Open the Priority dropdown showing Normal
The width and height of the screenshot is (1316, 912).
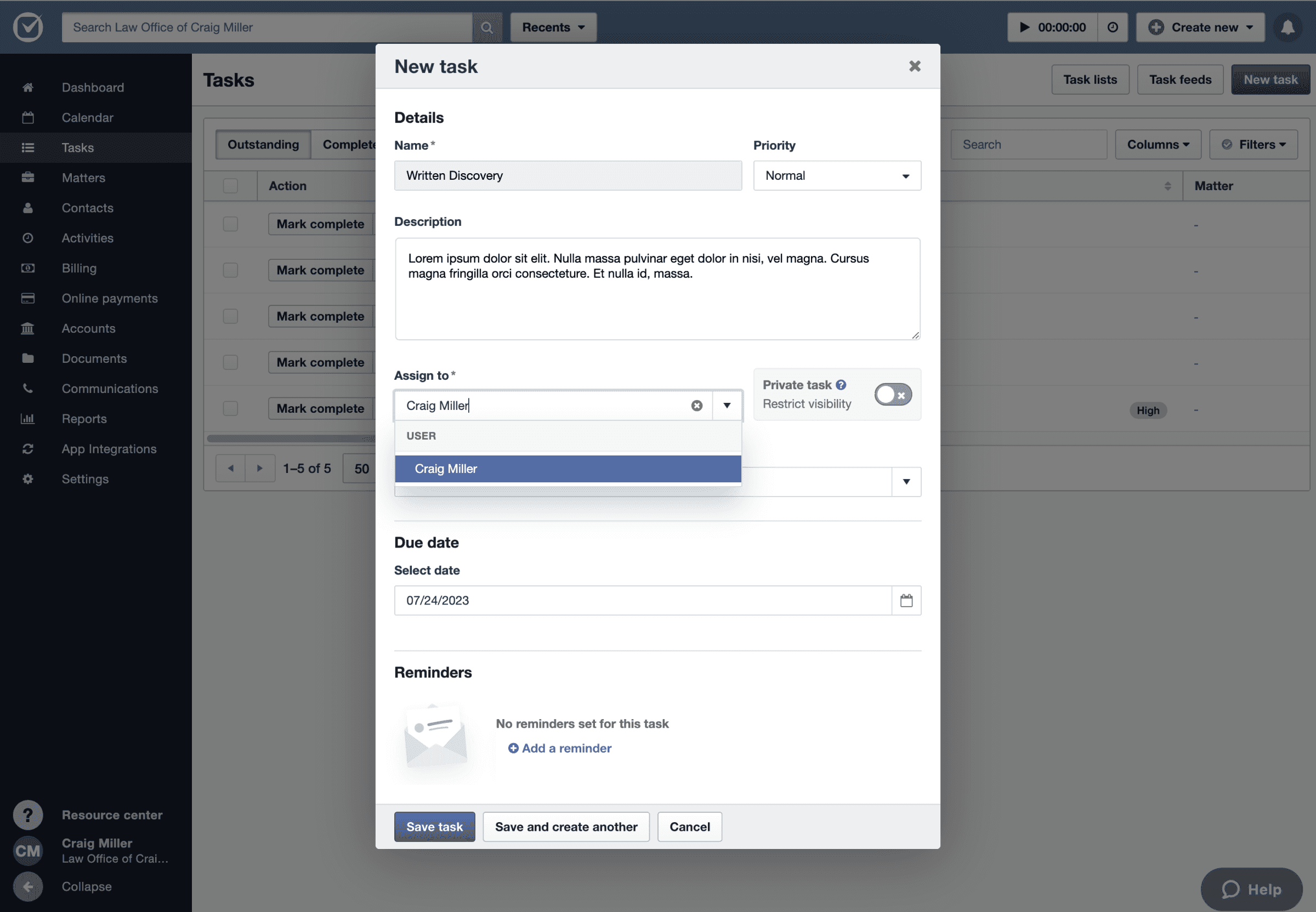tap(836, 176)
